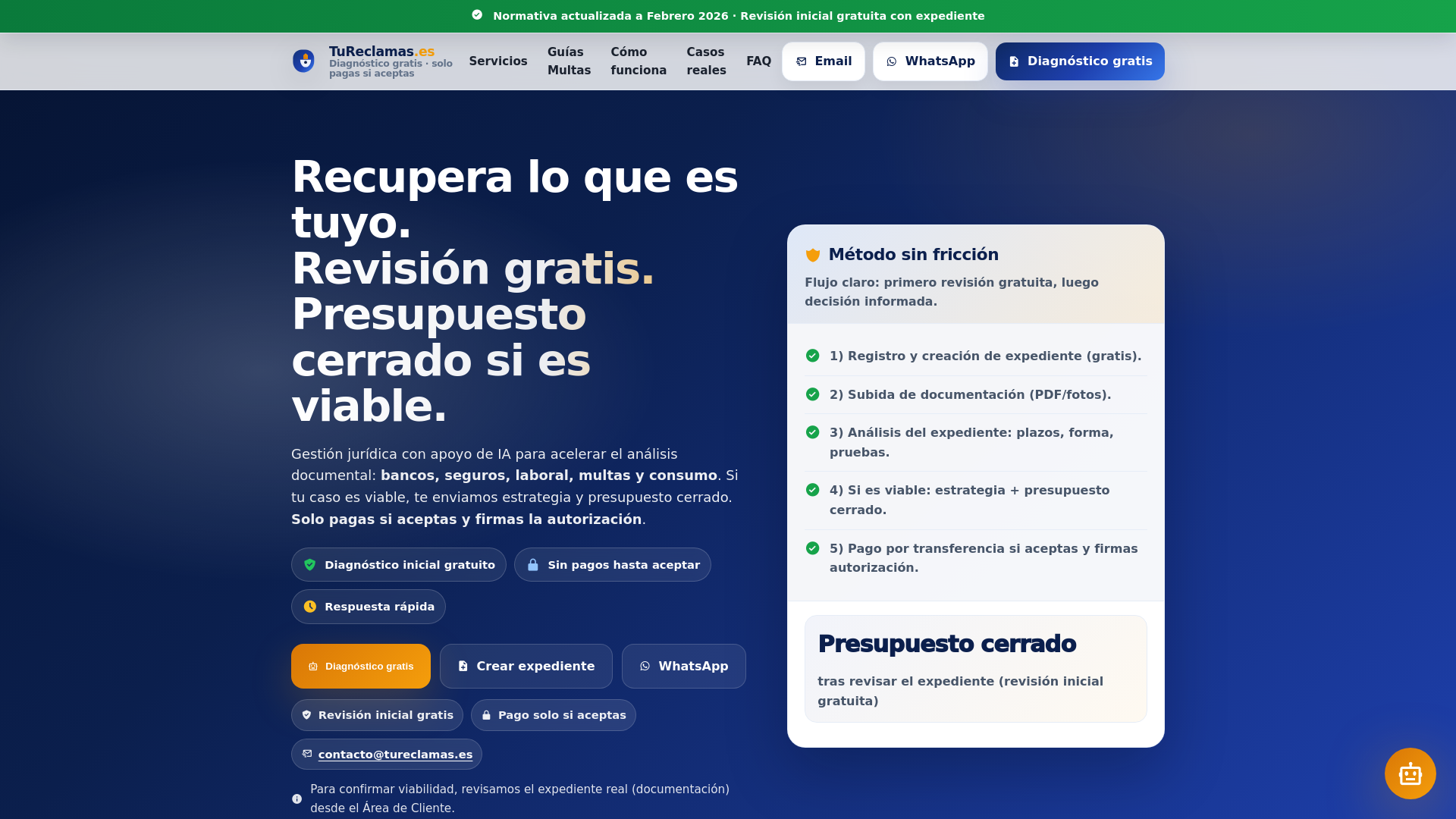Click the text 2) Subida de documentación (PDF/fotos).

pyautogui.click(x=970, y=394)
